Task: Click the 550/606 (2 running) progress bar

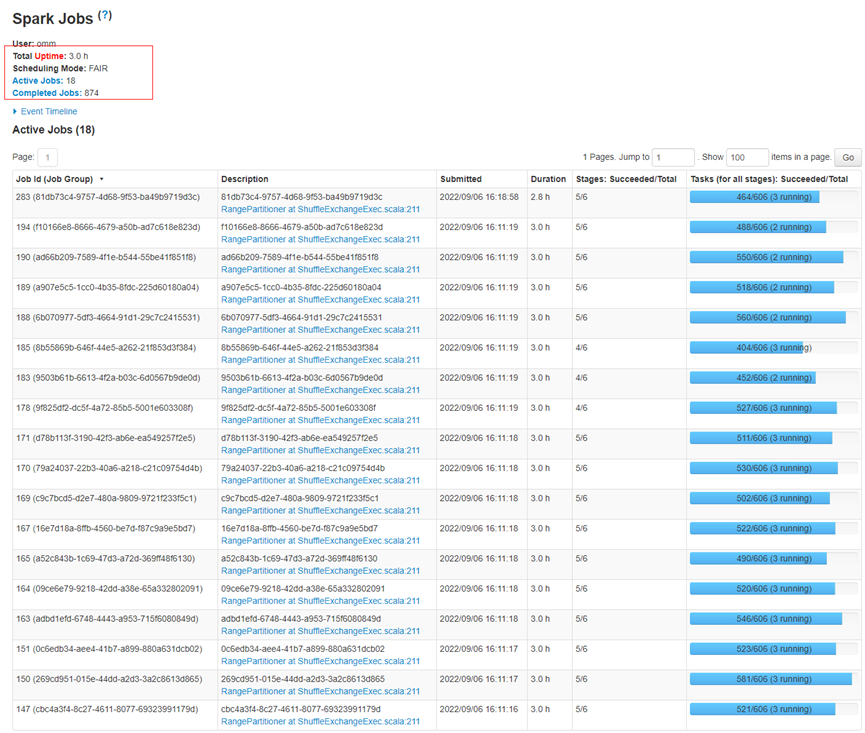Action: click(x=773, y=257)
